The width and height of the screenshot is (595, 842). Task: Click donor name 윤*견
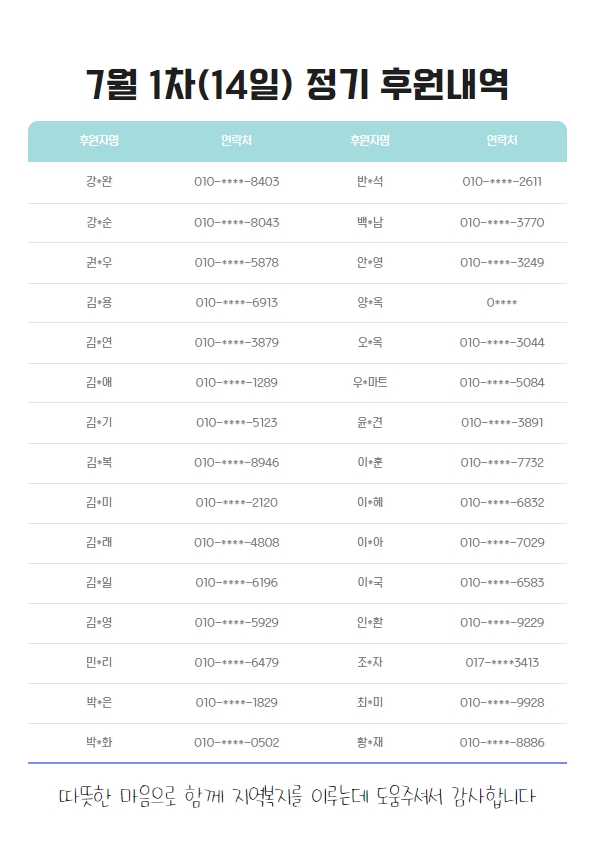tap(370, 423)
